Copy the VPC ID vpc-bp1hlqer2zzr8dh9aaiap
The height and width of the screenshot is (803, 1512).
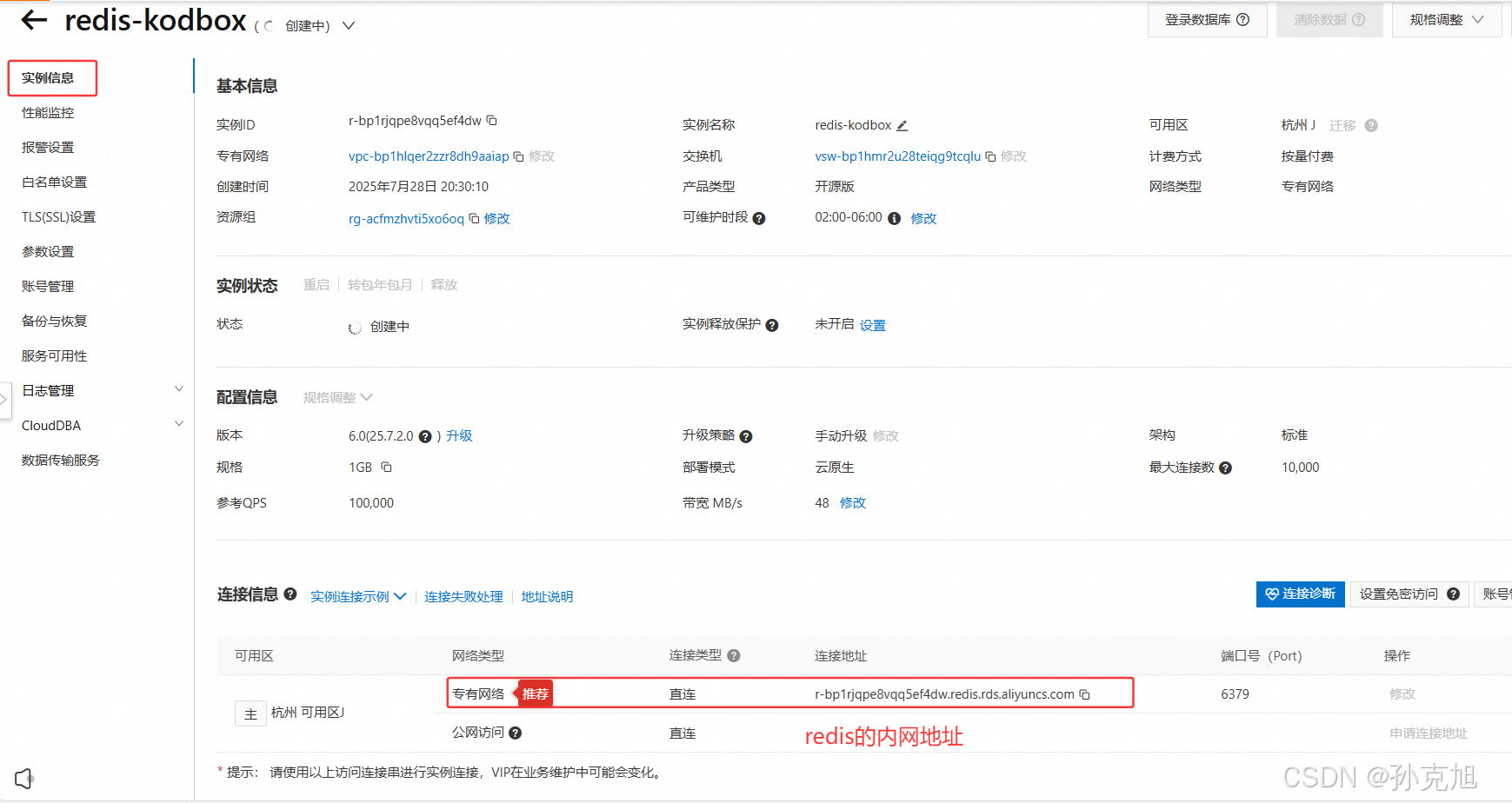[x=518, y=156]
